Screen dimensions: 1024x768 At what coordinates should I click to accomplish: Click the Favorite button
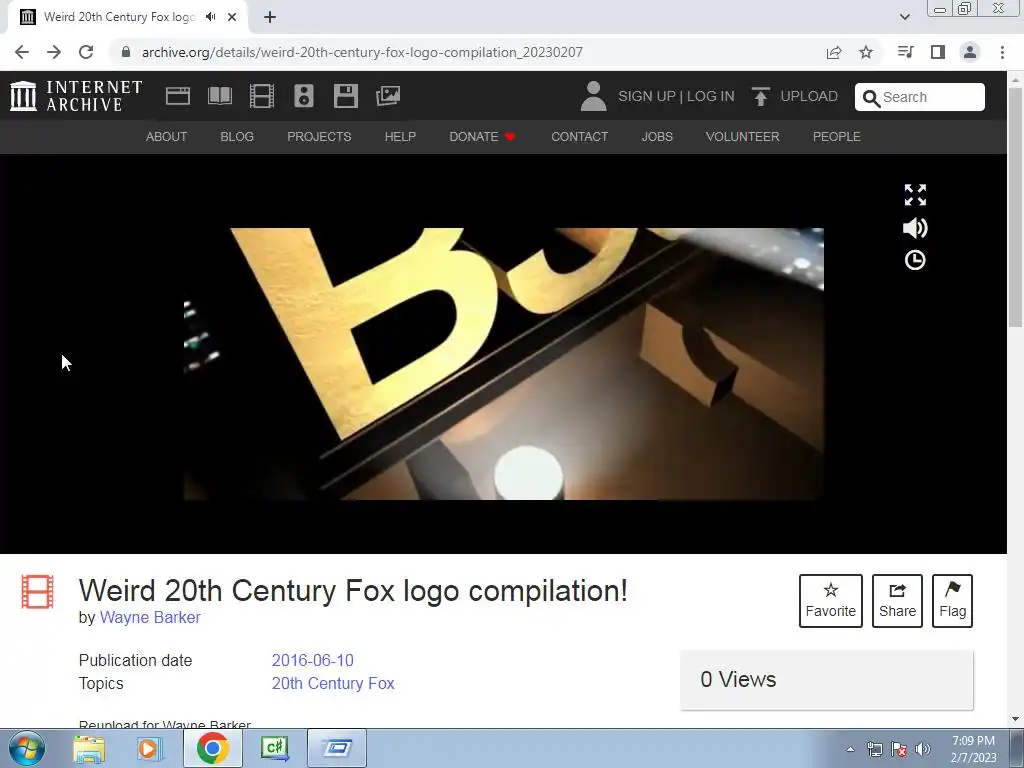tap(831, 601)
